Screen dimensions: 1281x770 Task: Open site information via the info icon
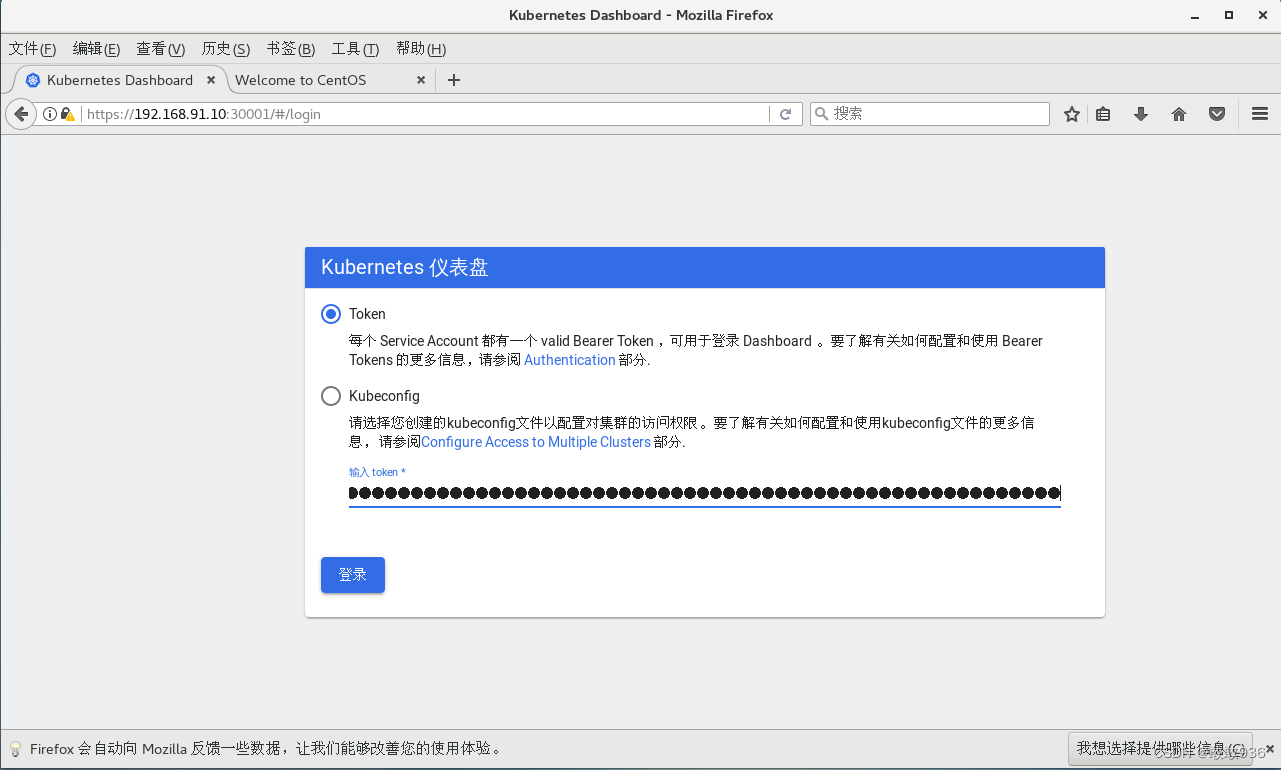tap(49, 114)
